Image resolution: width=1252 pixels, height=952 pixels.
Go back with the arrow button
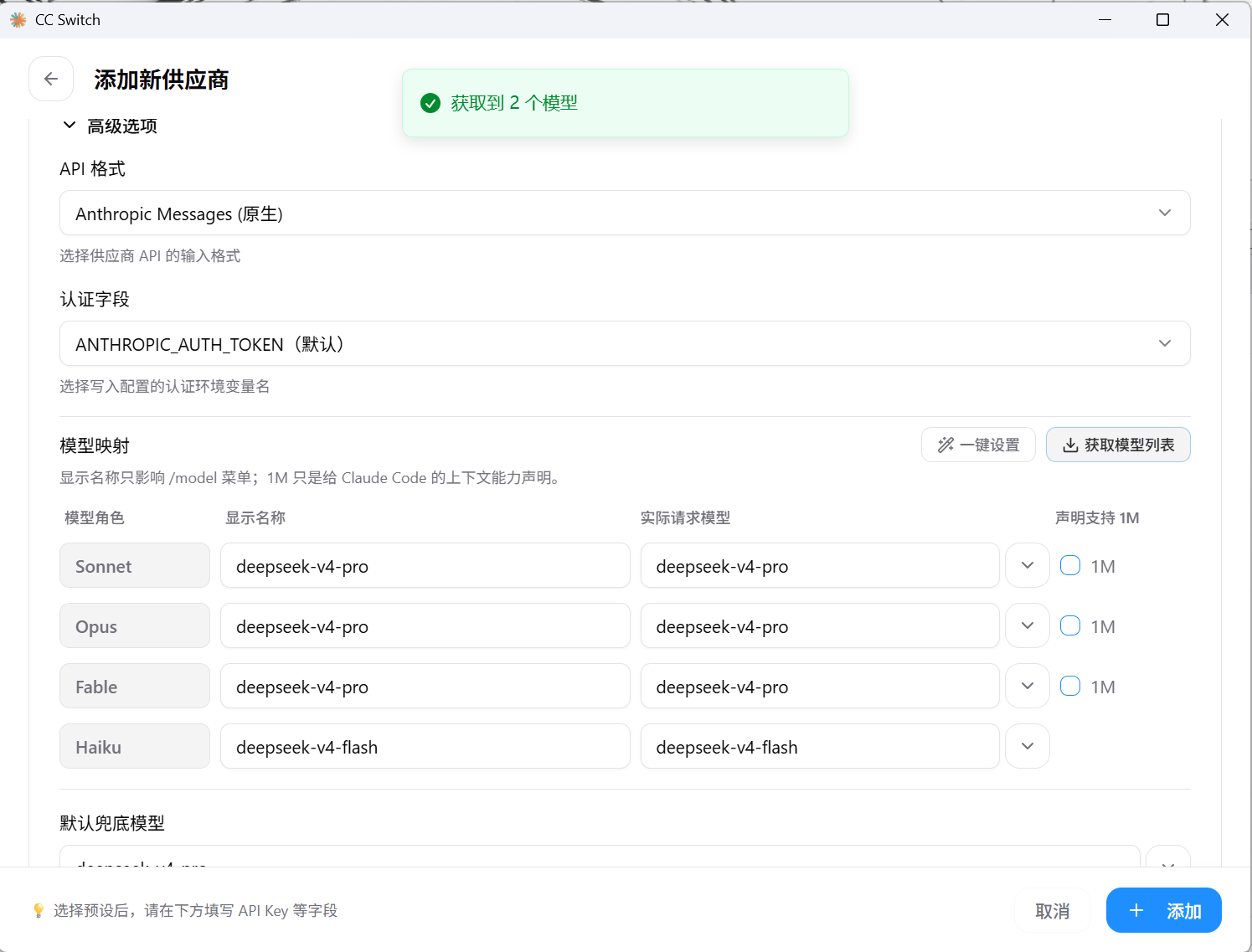51,79
